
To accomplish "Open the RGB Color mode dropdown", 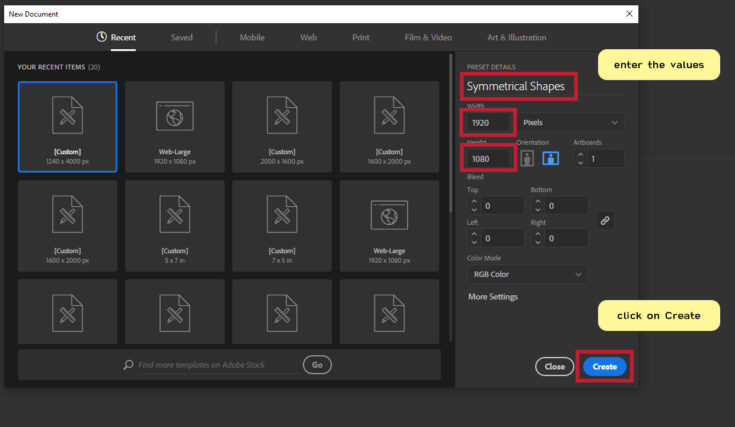I will click(527, 274).
